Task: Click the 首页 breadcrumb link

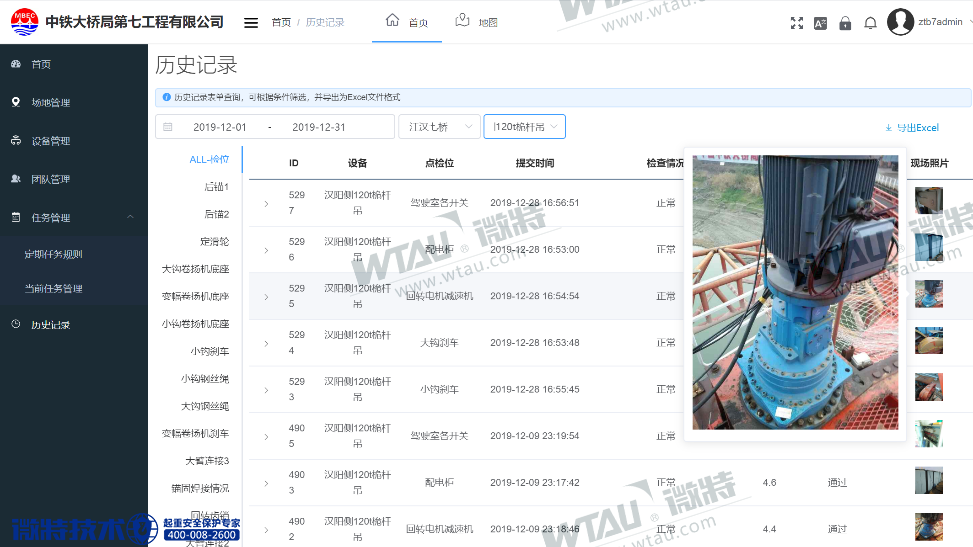Action: coord(281,22)
